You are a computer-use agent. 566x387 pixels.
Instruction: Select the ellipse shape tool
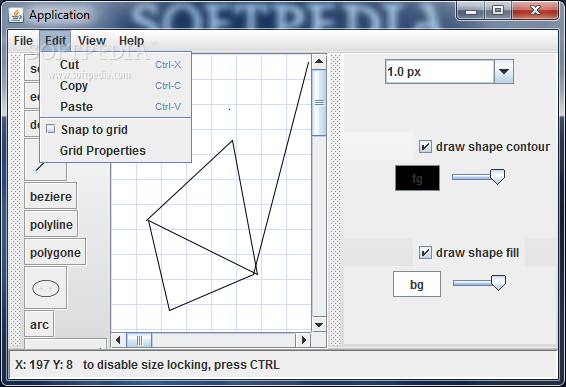coord(45,288)
